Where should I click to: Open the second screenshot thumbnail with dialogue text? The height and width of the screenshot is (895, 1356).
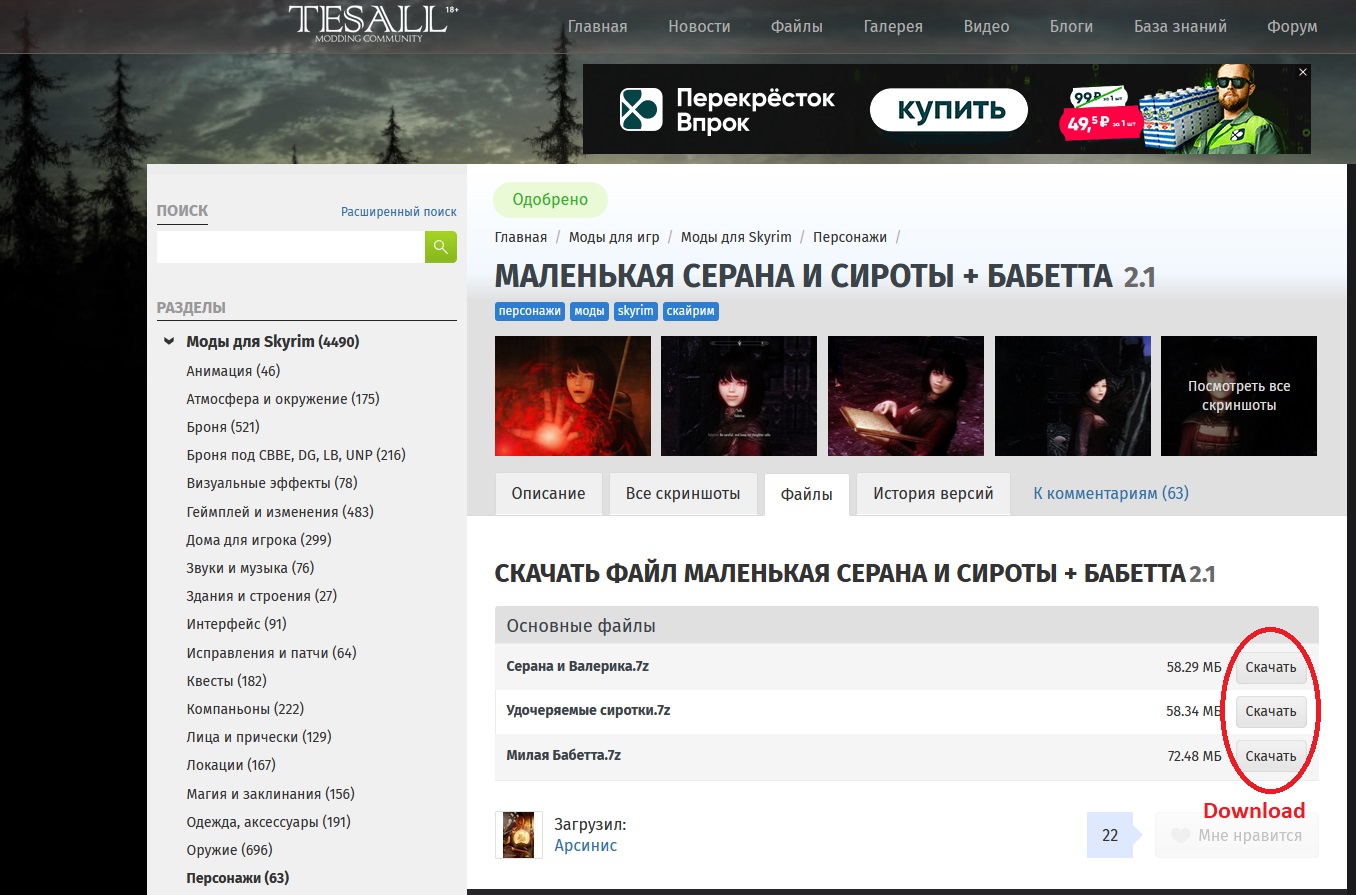click(x=739, y=396)
